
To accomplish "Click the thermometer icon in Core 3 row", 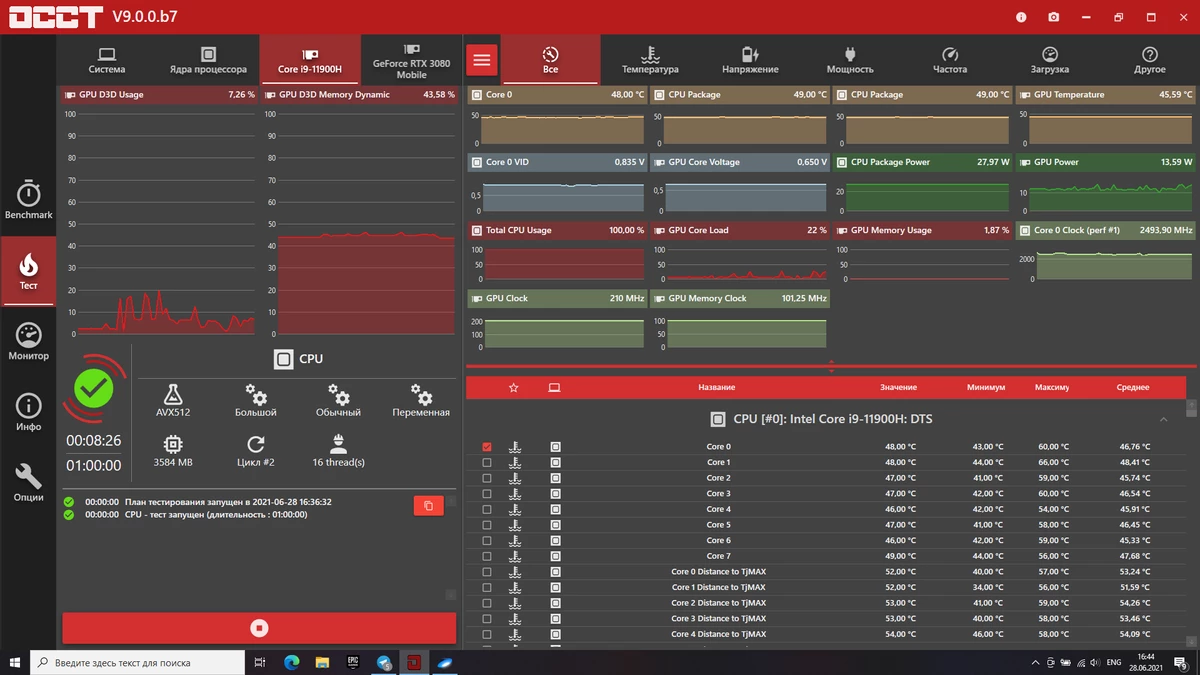I will click(x=515, y=494).
